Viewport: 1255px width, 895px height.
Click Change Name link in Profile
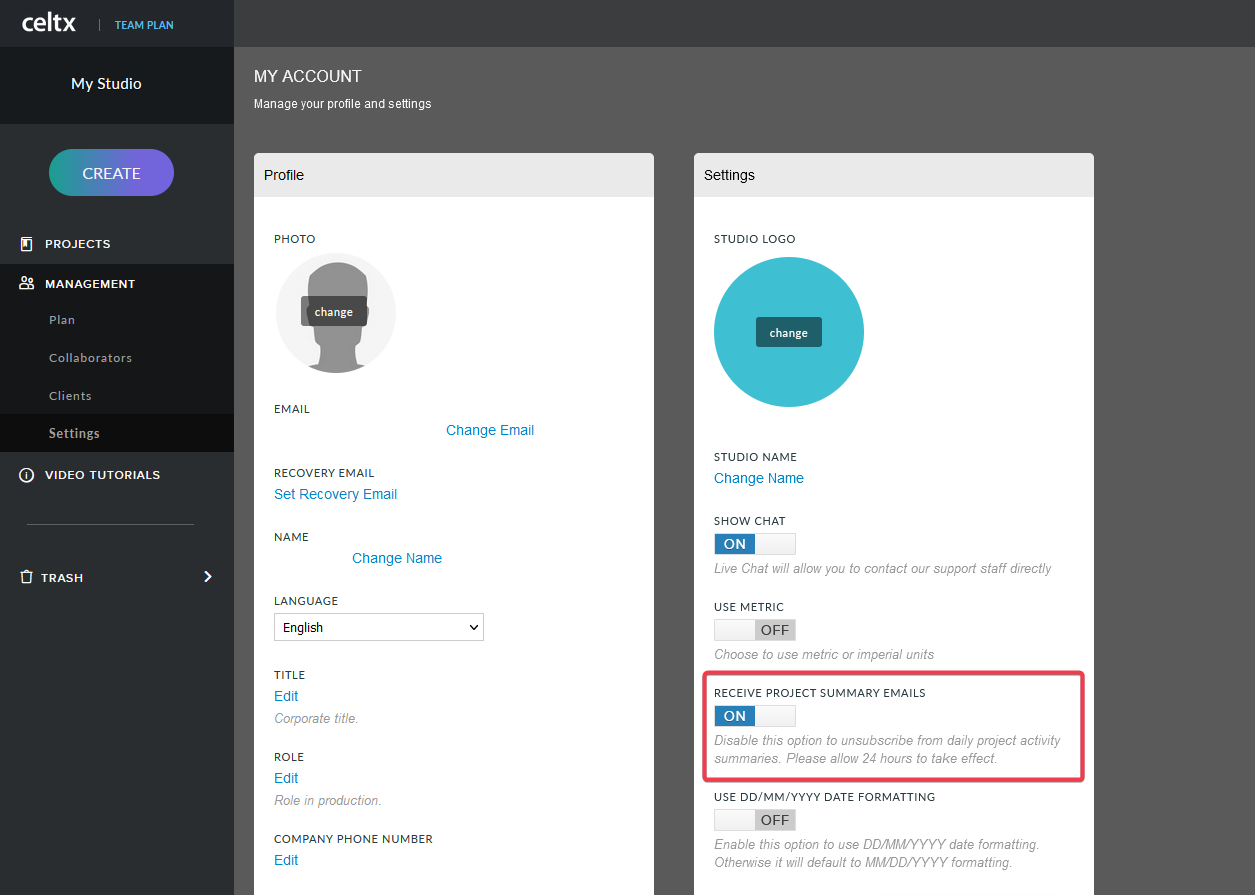pos(397,558)
